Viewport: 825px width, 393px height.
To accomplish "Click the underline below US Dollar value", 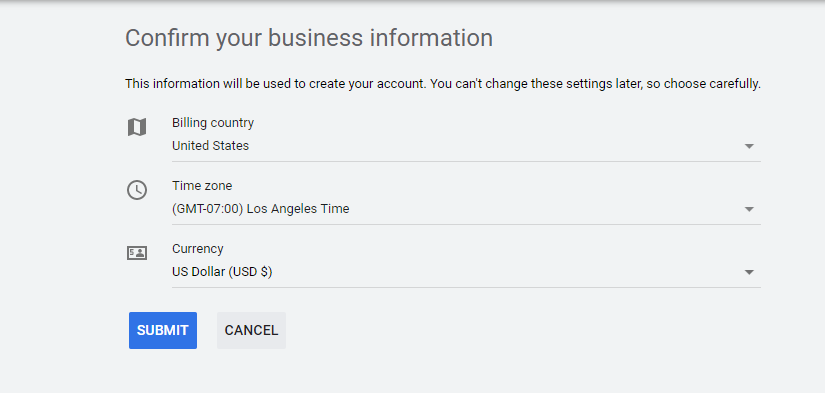I will click(466, 287).
